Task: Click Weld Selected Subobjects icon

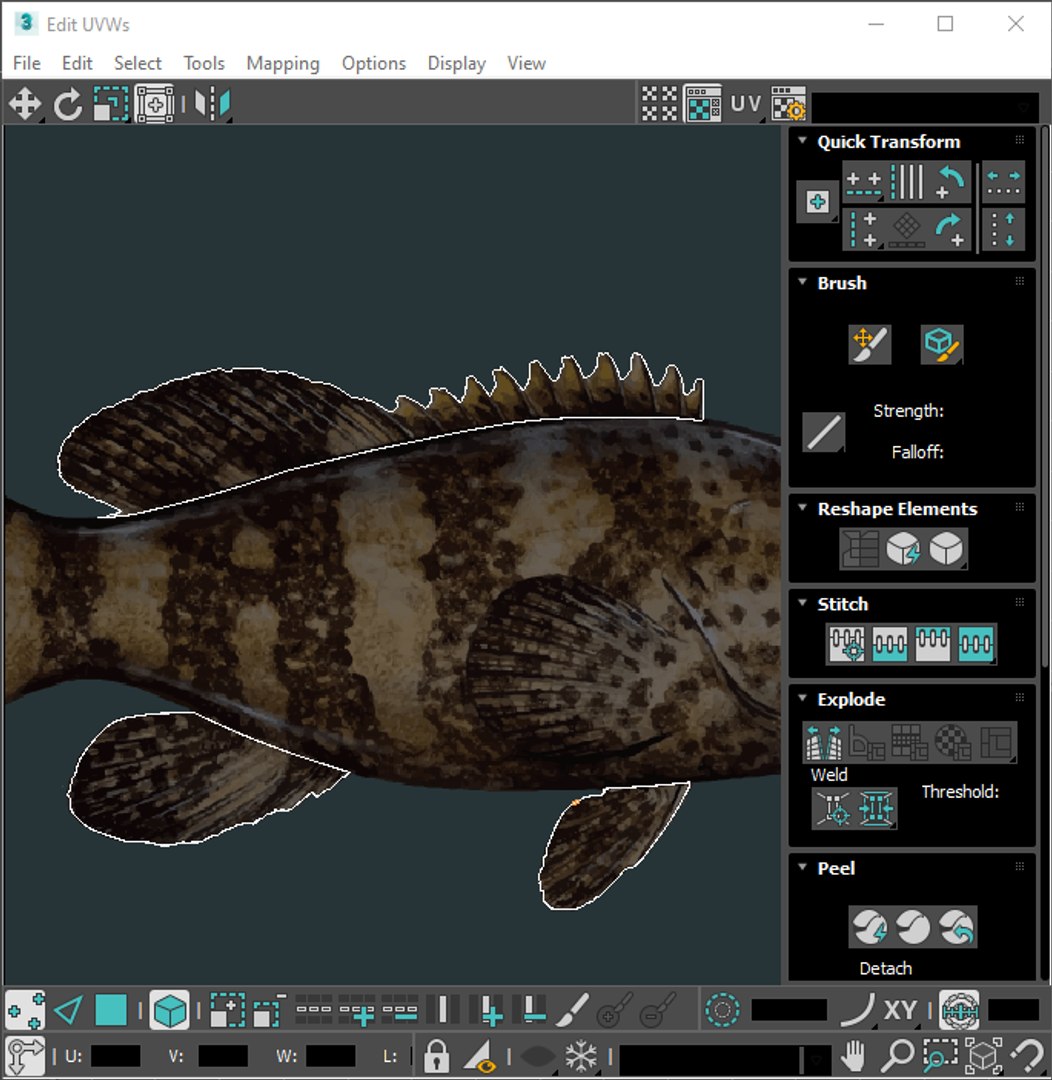Action: [876, 808]
